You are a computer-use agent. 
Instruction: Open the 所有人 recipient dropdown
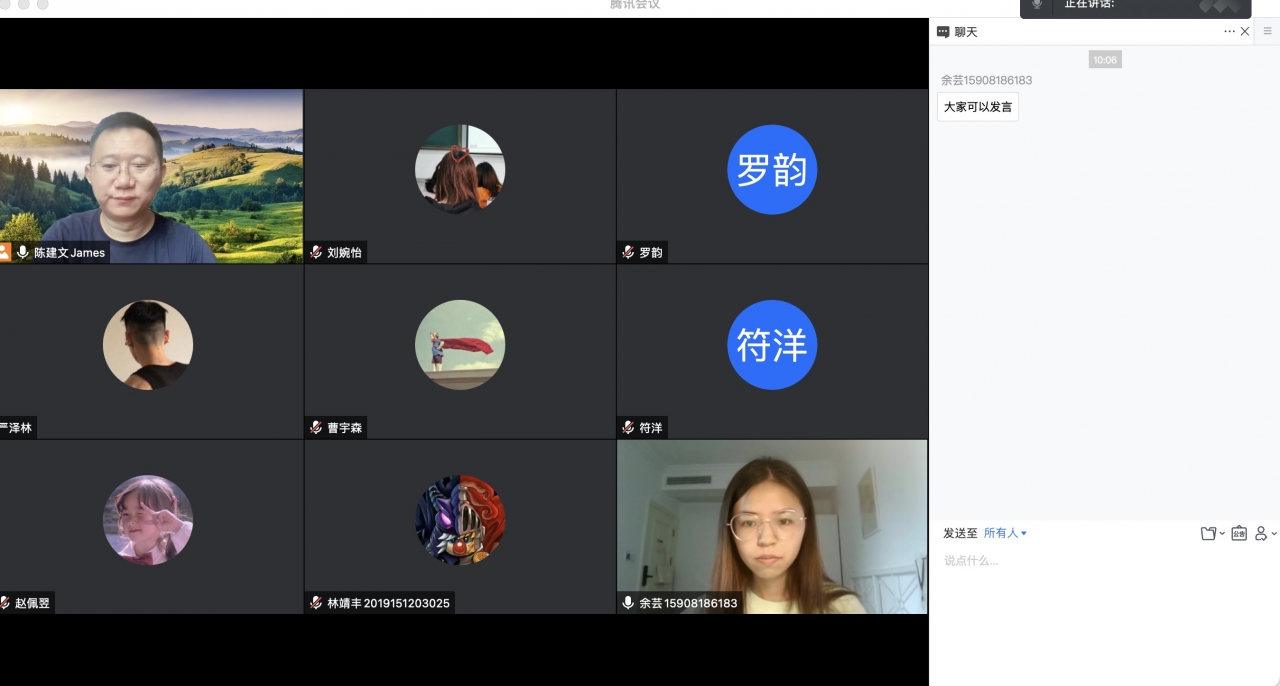point(1005,533)
